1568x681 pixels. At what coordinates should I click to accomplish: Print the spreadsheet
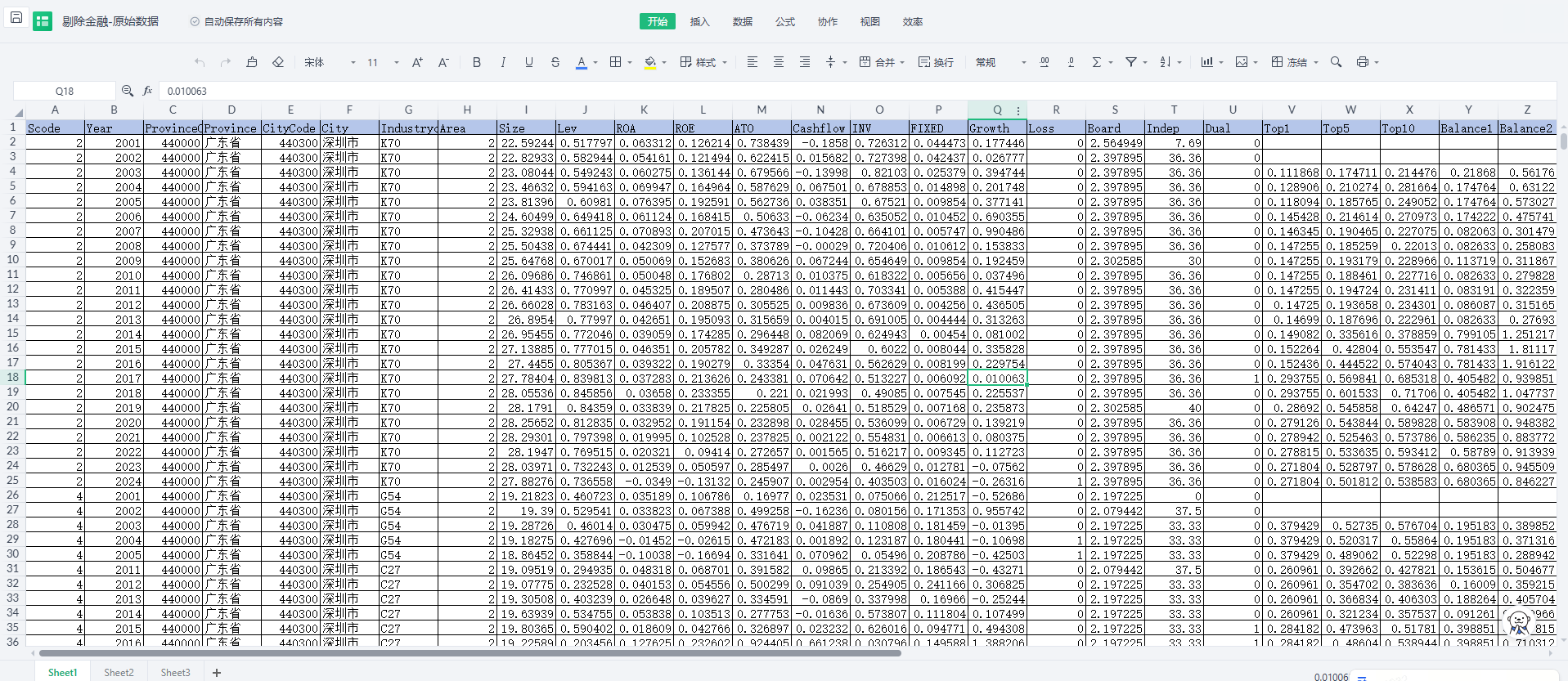[x=1363, y=62]
